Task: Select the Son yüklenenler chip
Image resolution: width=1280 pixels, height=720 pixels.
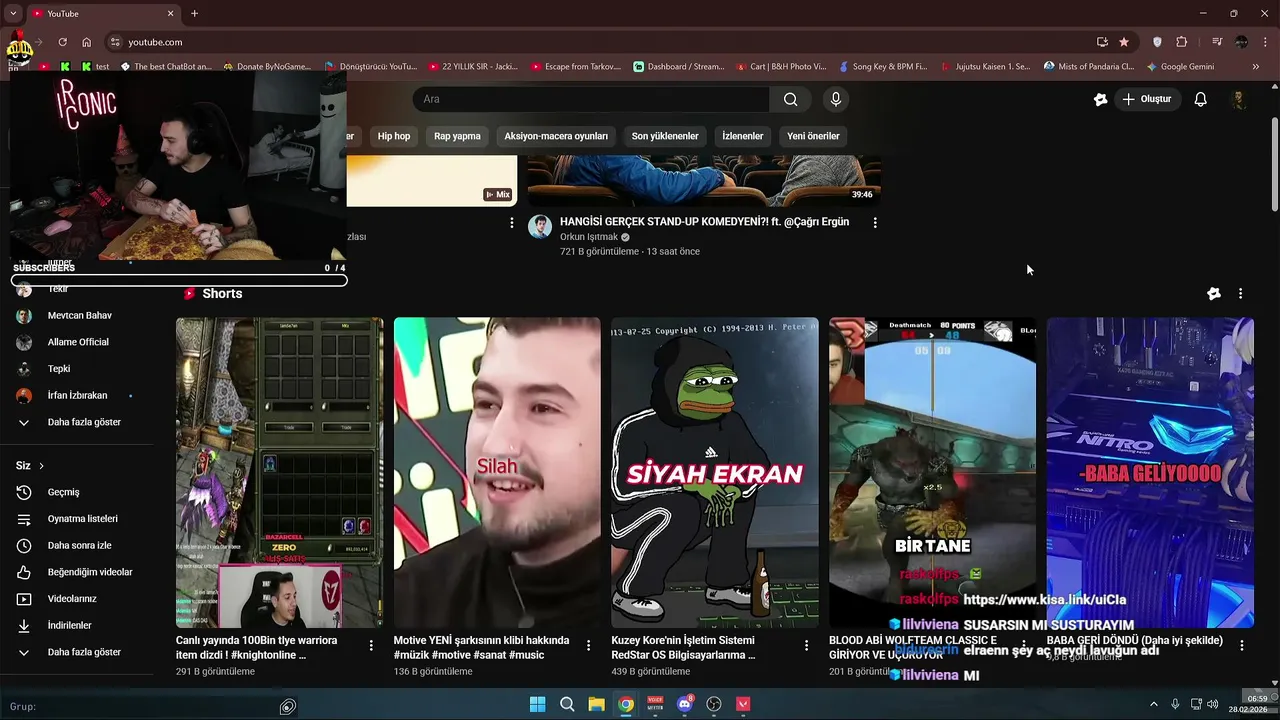Action: (665, 136)
